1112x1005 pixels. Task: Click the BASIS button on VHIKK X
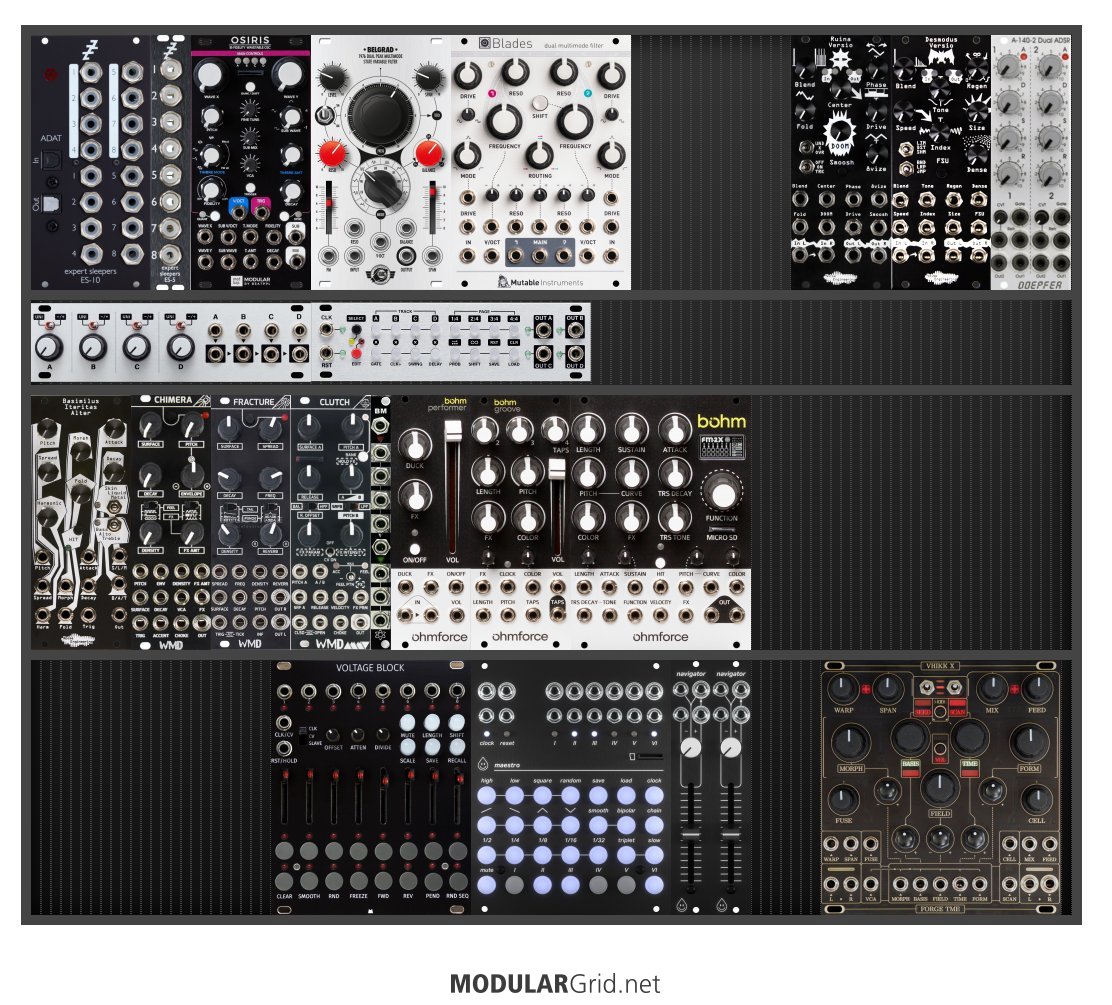[911, 768]
